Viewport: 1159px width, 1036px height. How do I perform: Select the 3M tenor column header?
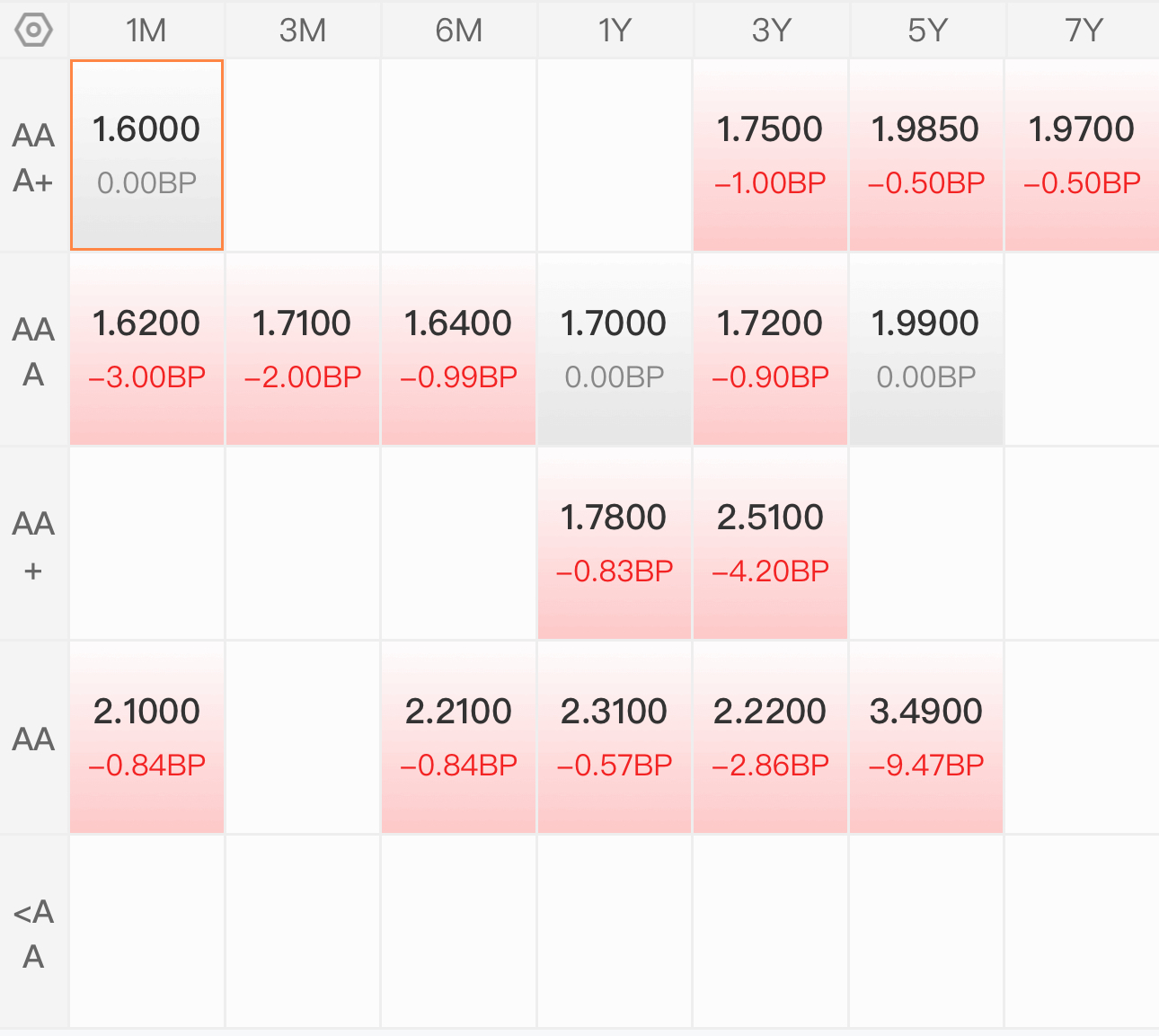[x=303, y=31]
